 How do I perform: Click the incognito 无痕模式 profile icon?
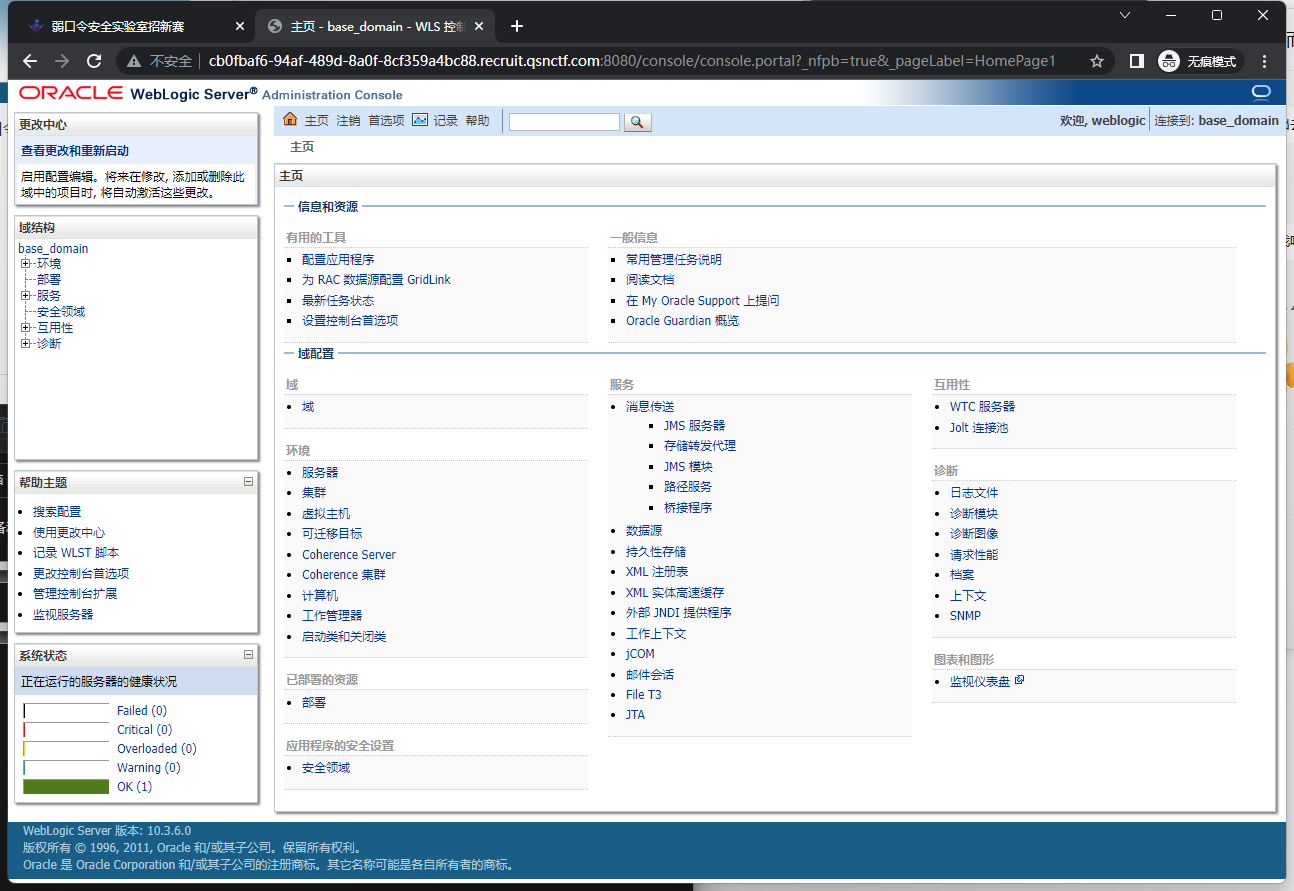1198,61
